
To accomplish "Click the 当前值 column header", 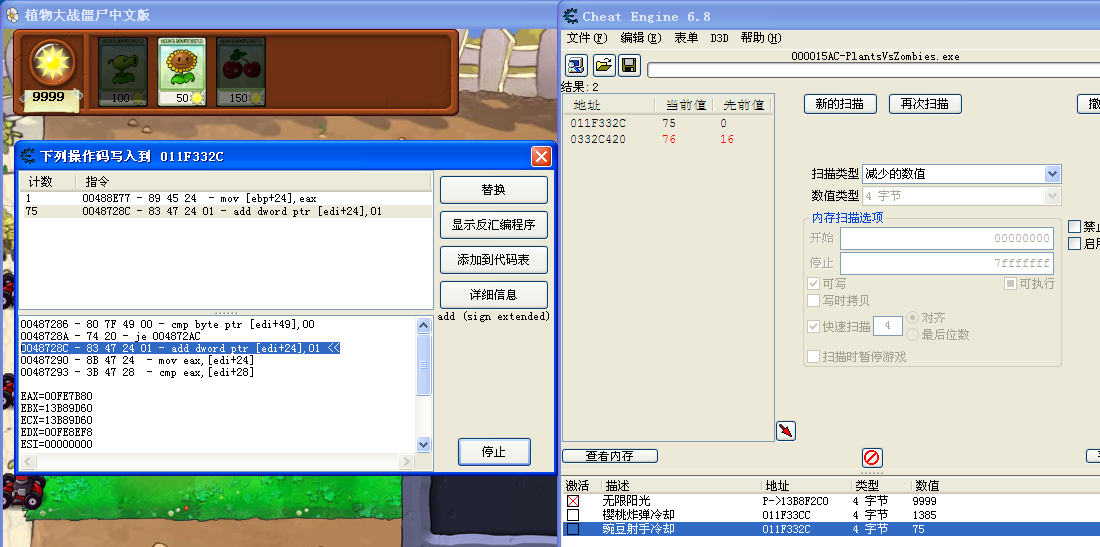I will click(x=685, y=104).
